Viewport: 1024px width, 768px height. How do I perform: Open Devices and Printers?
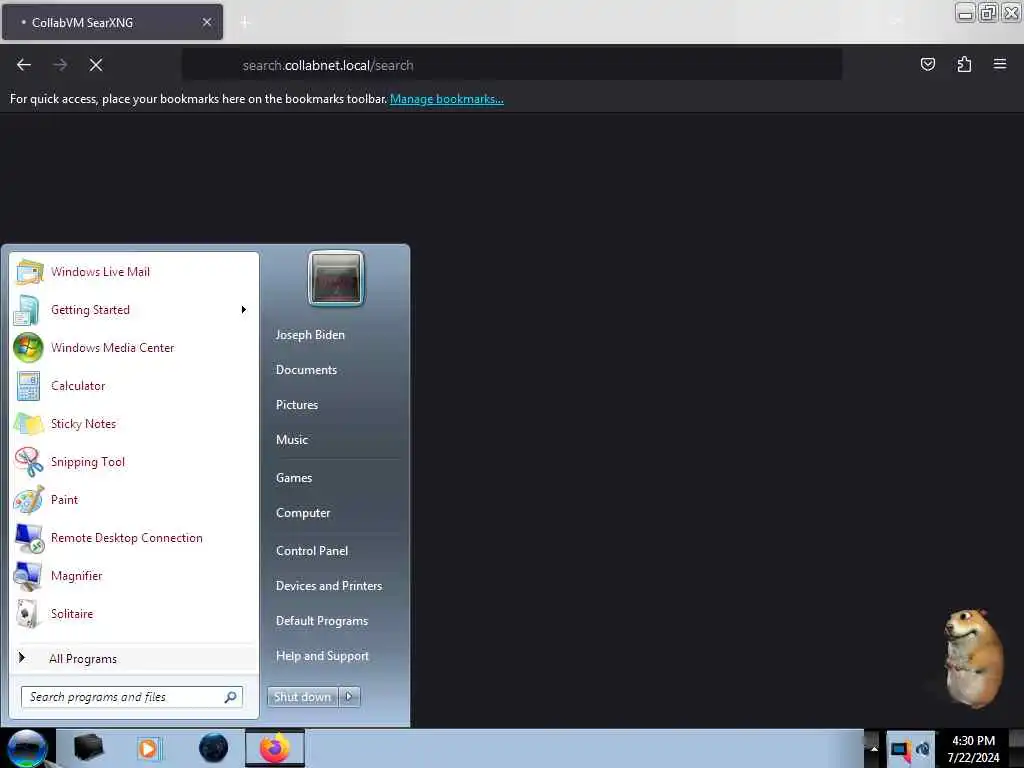click(x=328, y=586)
